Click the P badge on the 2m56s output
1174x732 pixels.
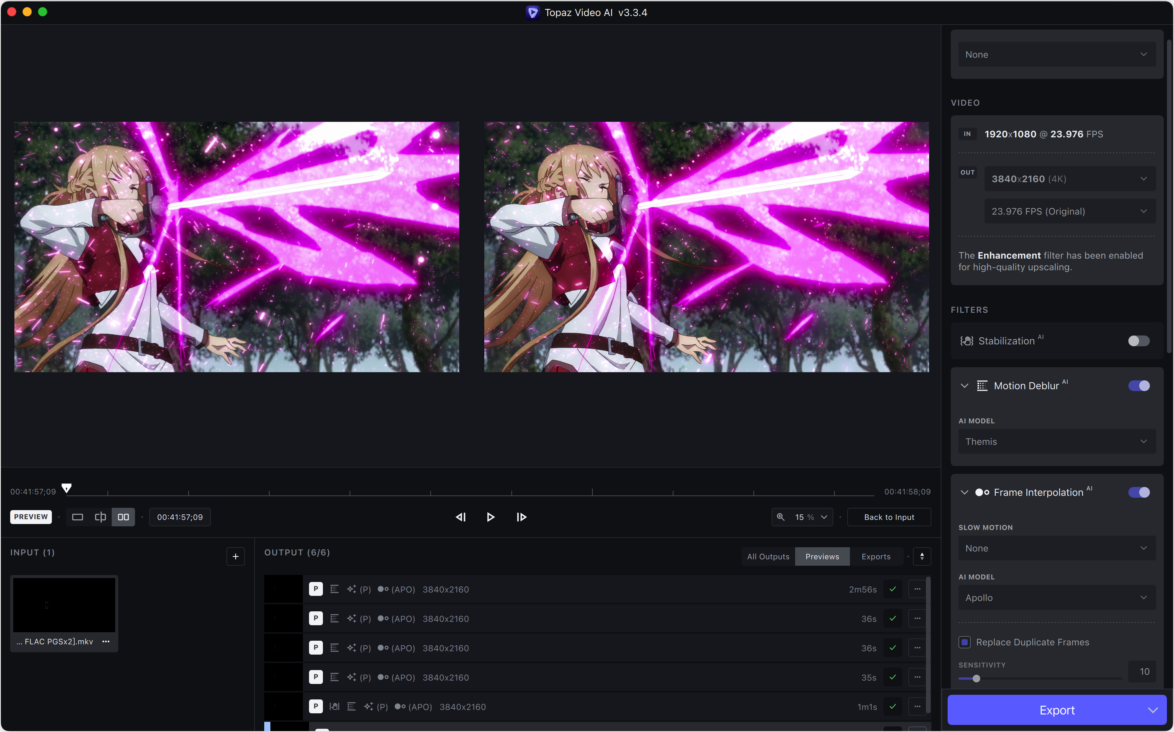click(x=316, y=590)
